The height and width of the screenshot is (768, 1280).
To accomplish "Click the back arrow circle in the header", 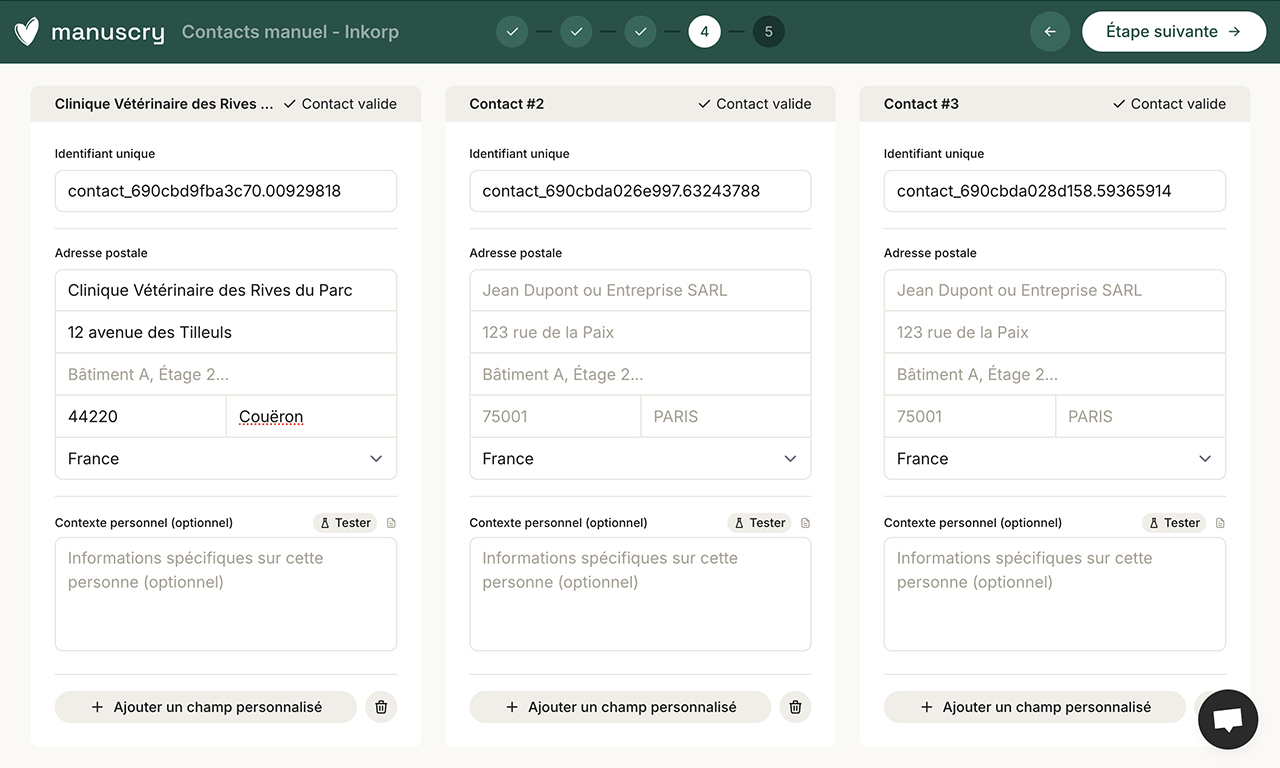I will coord(1050,31).
